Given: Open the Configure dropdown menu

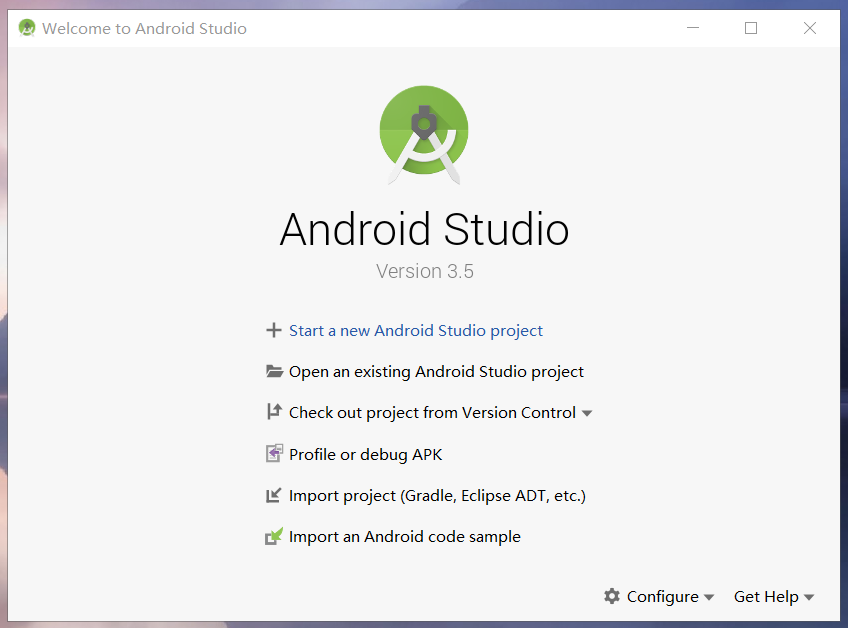Looking at the screenshot, I should [663, 596].
